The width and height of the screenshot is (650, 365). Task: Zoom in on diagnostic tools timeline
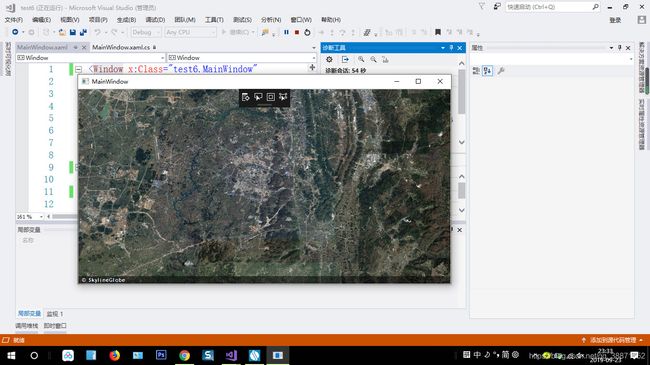pos(361,59)
